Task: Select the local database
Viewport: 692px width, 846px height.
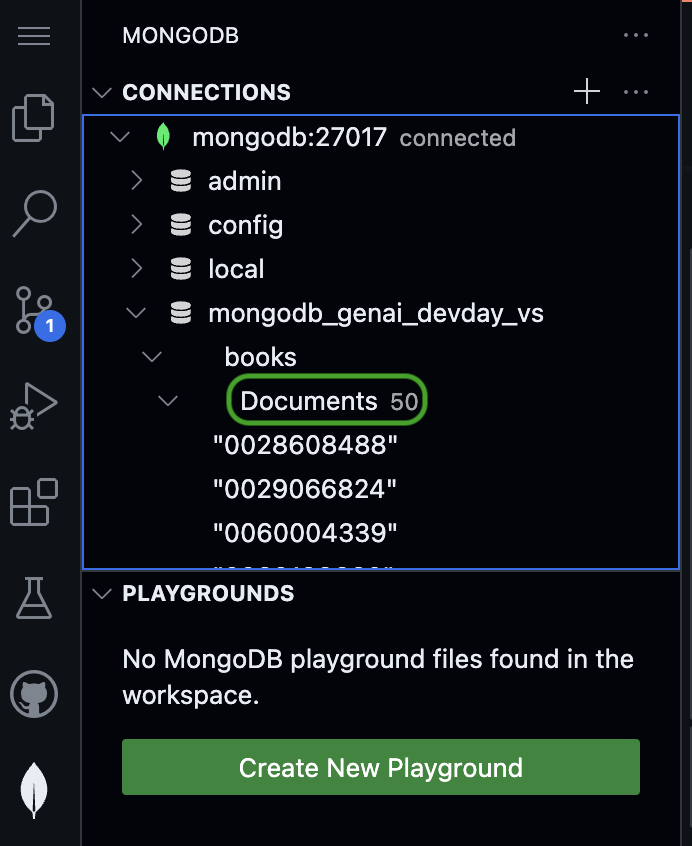Action: point(381,269)
